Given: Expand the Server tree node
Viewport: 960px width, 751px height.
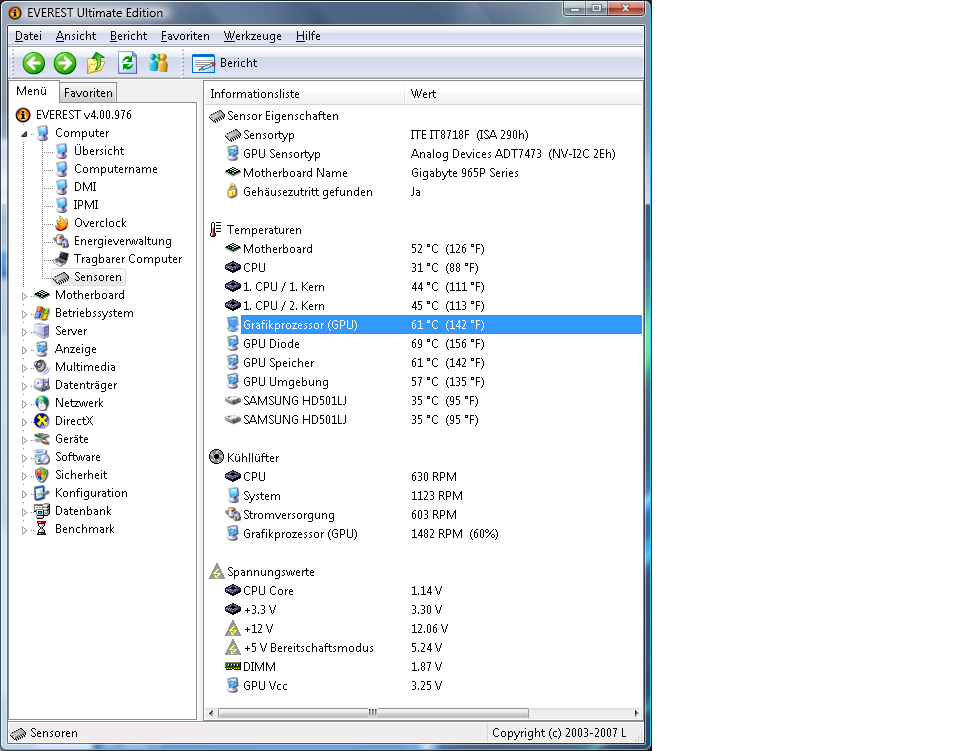Looking at the screenshot, I should click(x=24, y=332).
